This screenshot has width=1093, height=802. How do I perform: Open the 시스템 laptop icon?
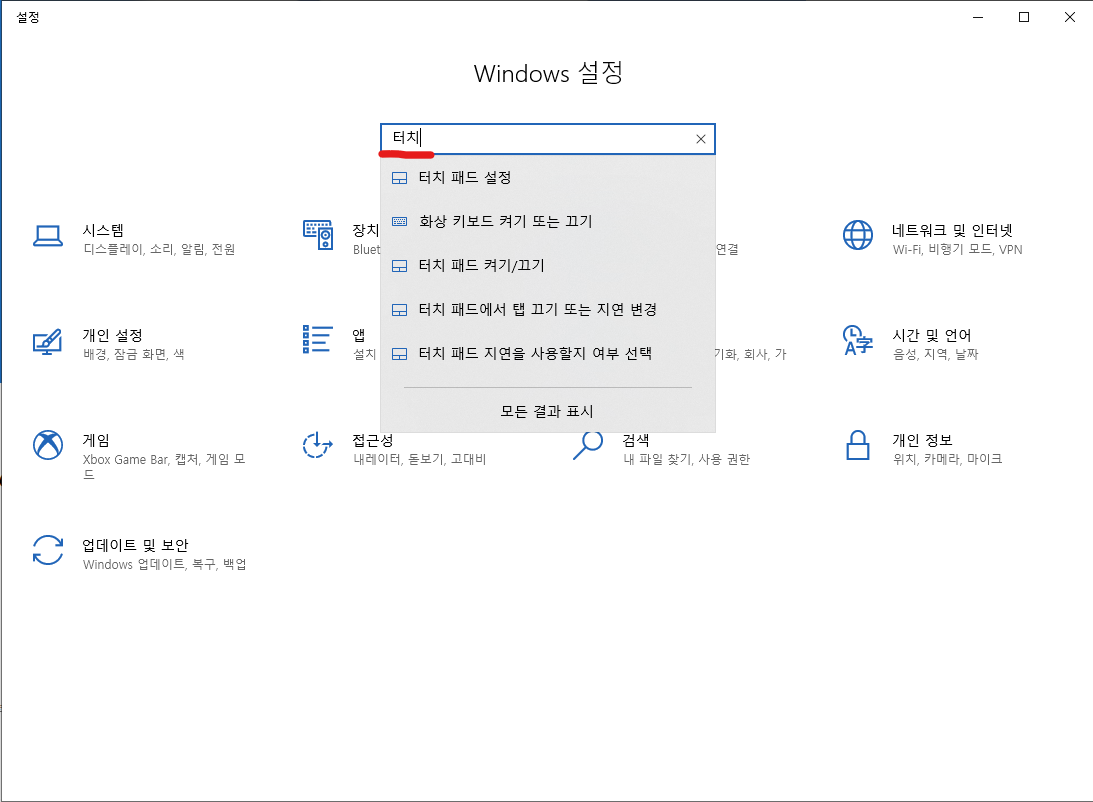(48, 236)
